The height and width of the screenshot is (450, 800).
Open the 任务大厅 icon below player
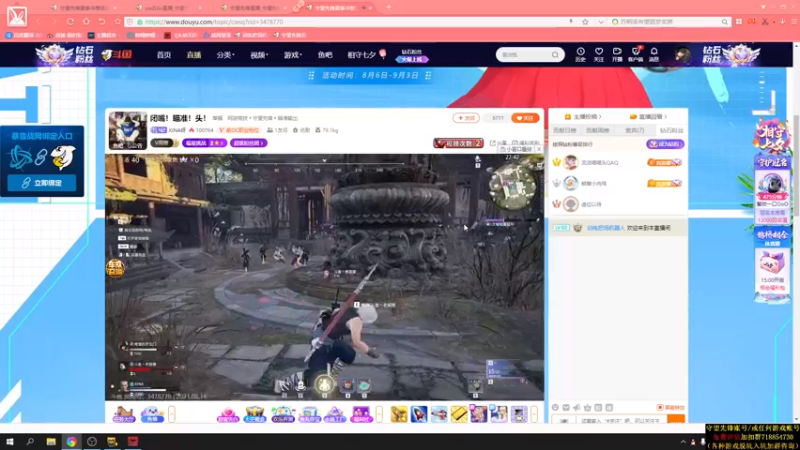click(x=123, y=414)
